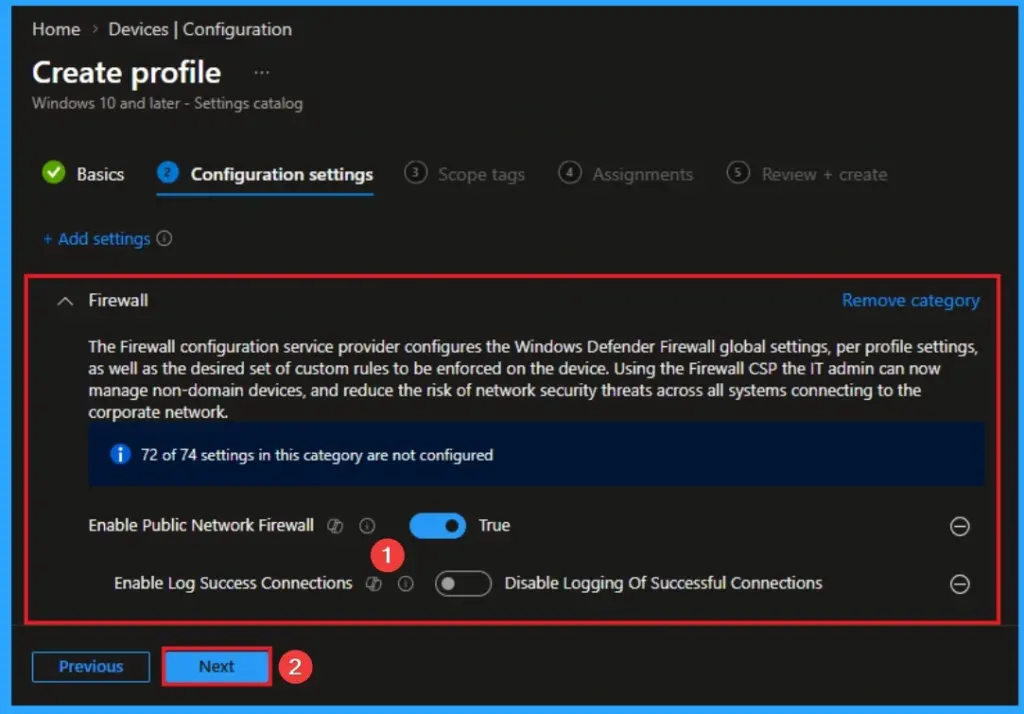Image resolution: width=1024 pixels, height=714 pixels.
Task: Click the half-circle icon next to Enable Public Network Firewall
Action: (336, 525)
